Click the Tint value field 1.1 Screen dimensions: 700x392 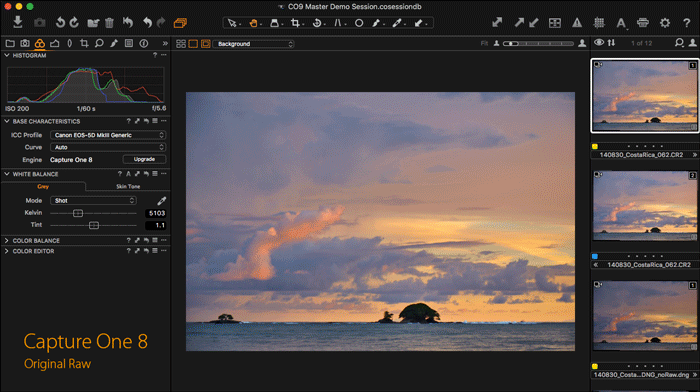(x=156, y=225)
